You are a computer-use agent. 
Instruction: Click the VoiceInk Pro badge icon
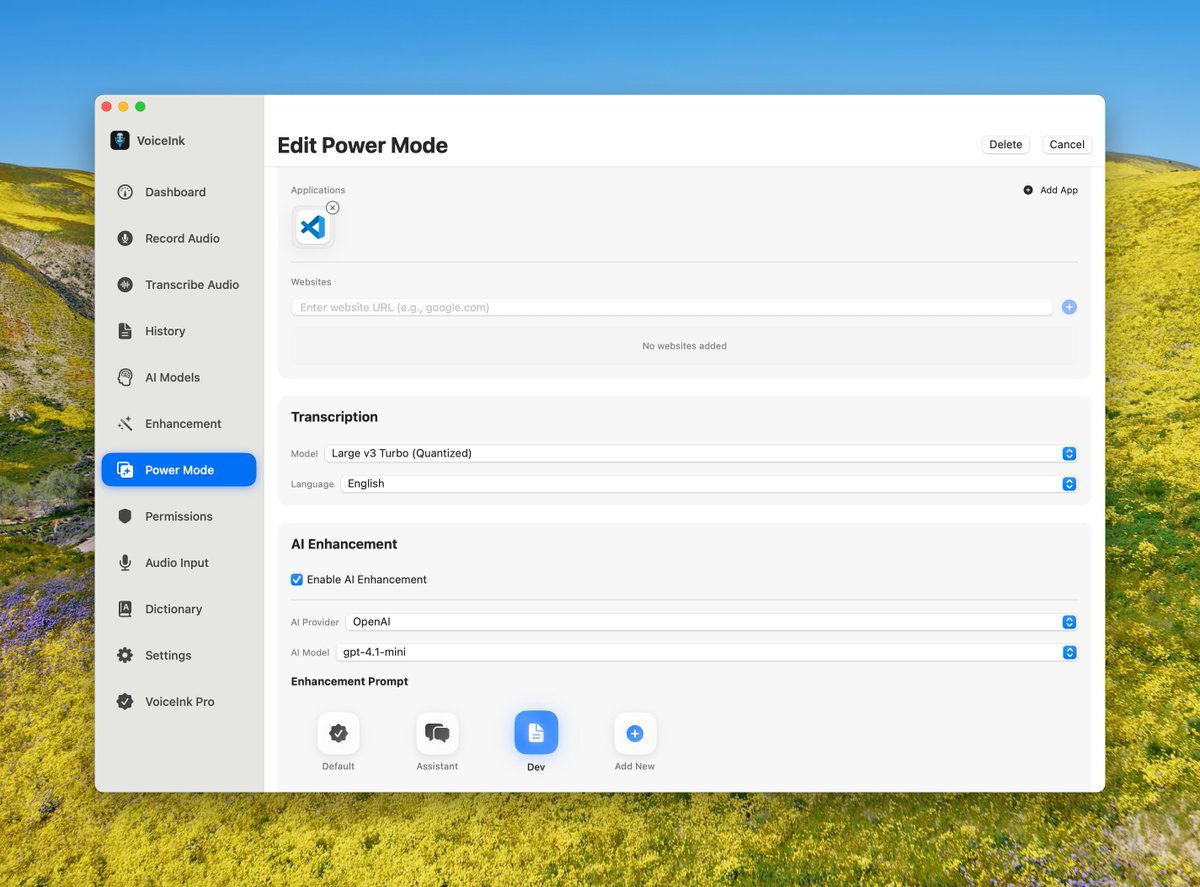pos(125,702)
